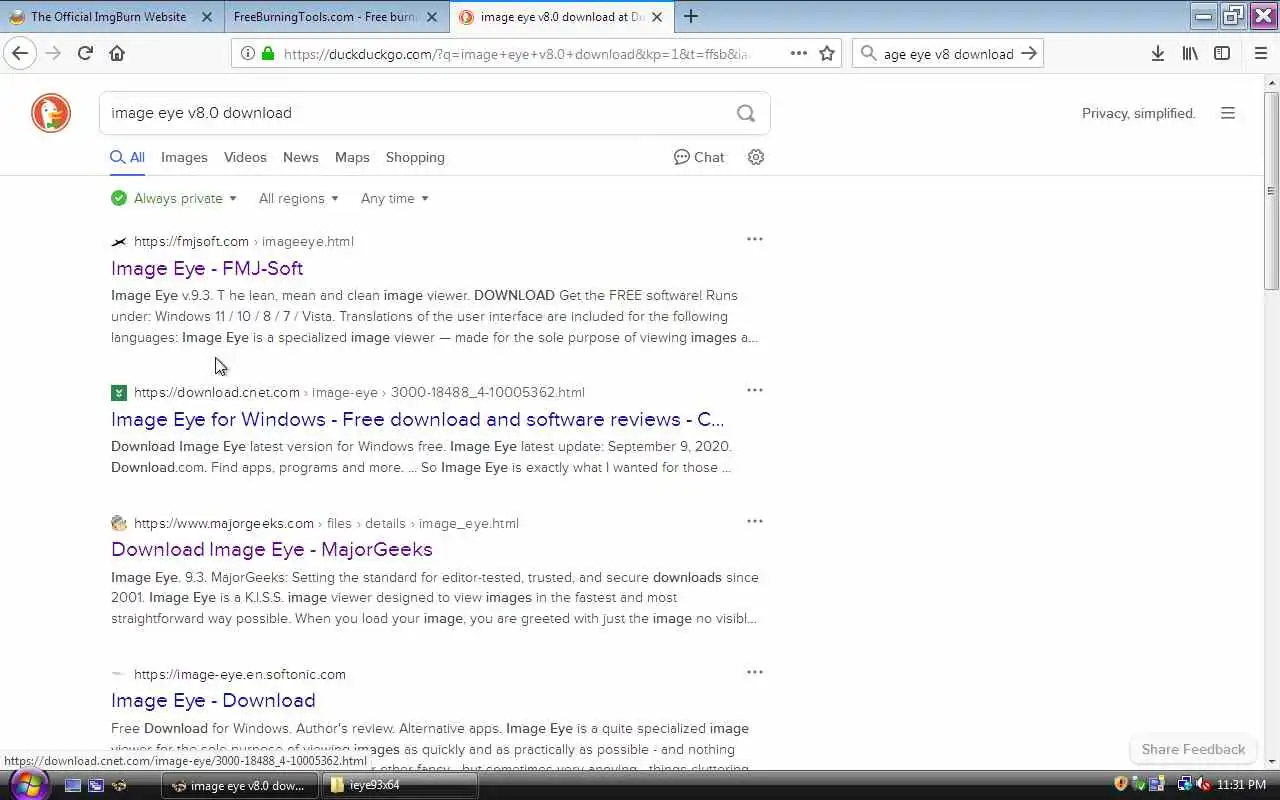This screenshot has height=800, width=1280.
Task: Select the Maps results tab
Action: coord(352,158)
